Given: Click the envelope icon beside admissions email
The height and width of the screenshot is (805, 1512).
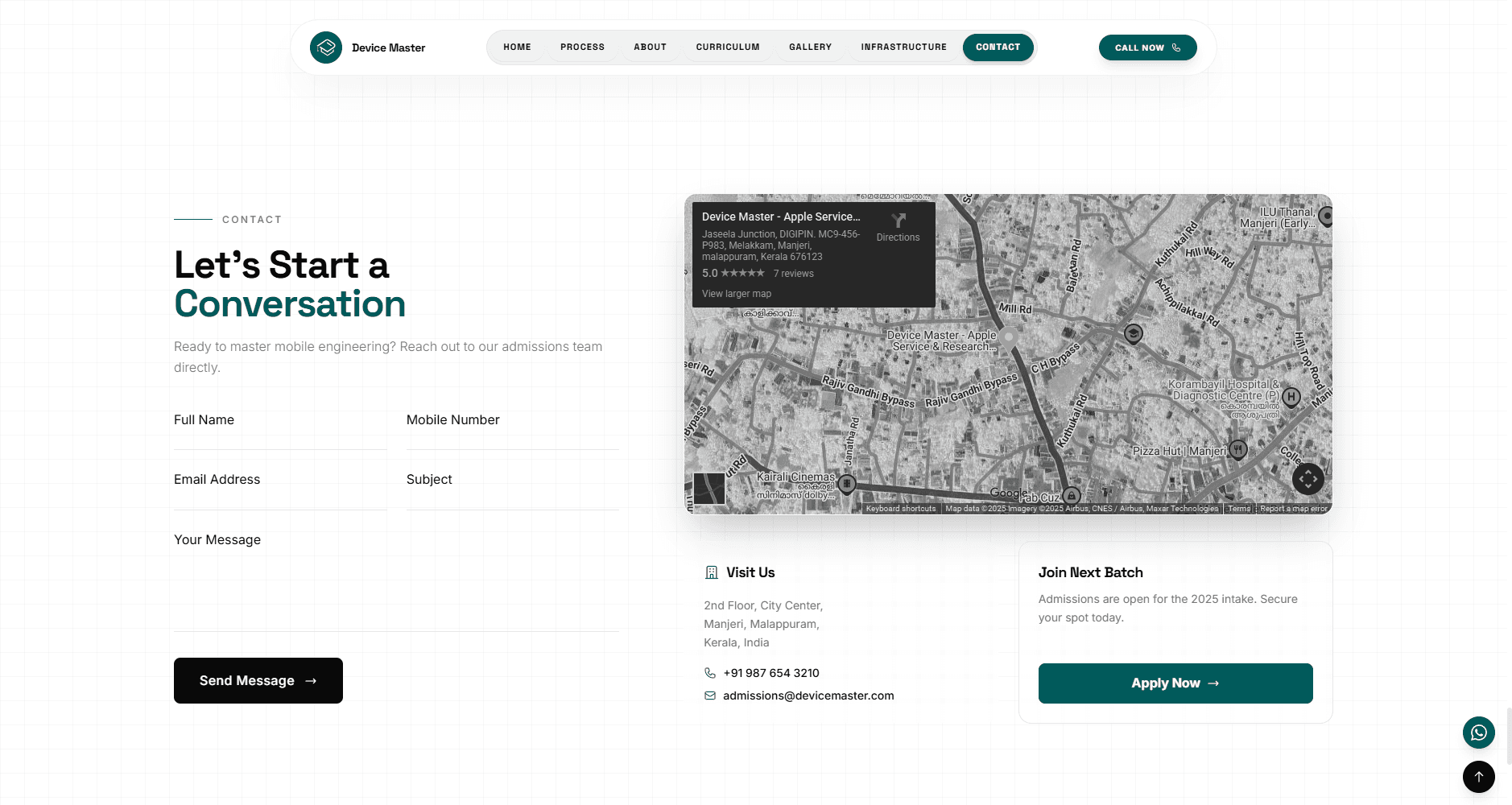Looking at the screenshot, I should (x=710, y=696).
